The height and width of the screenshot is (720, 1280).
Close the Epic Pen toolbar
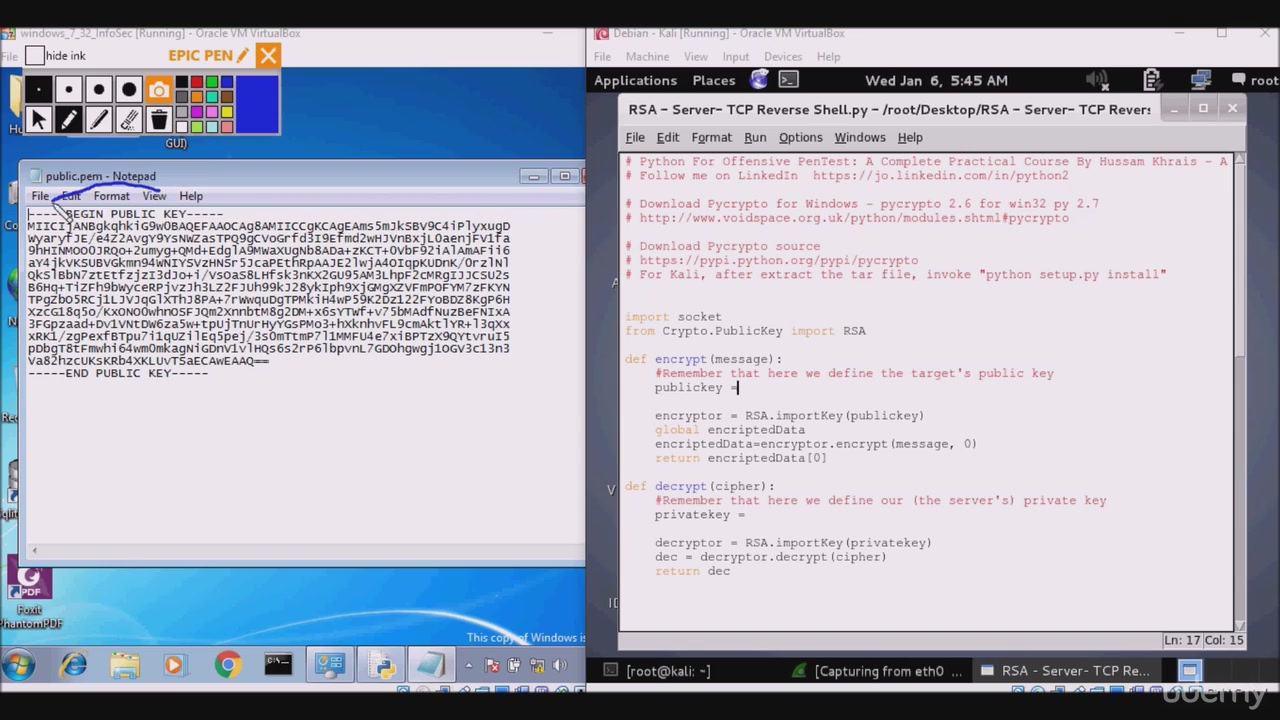tap(268, 56)
